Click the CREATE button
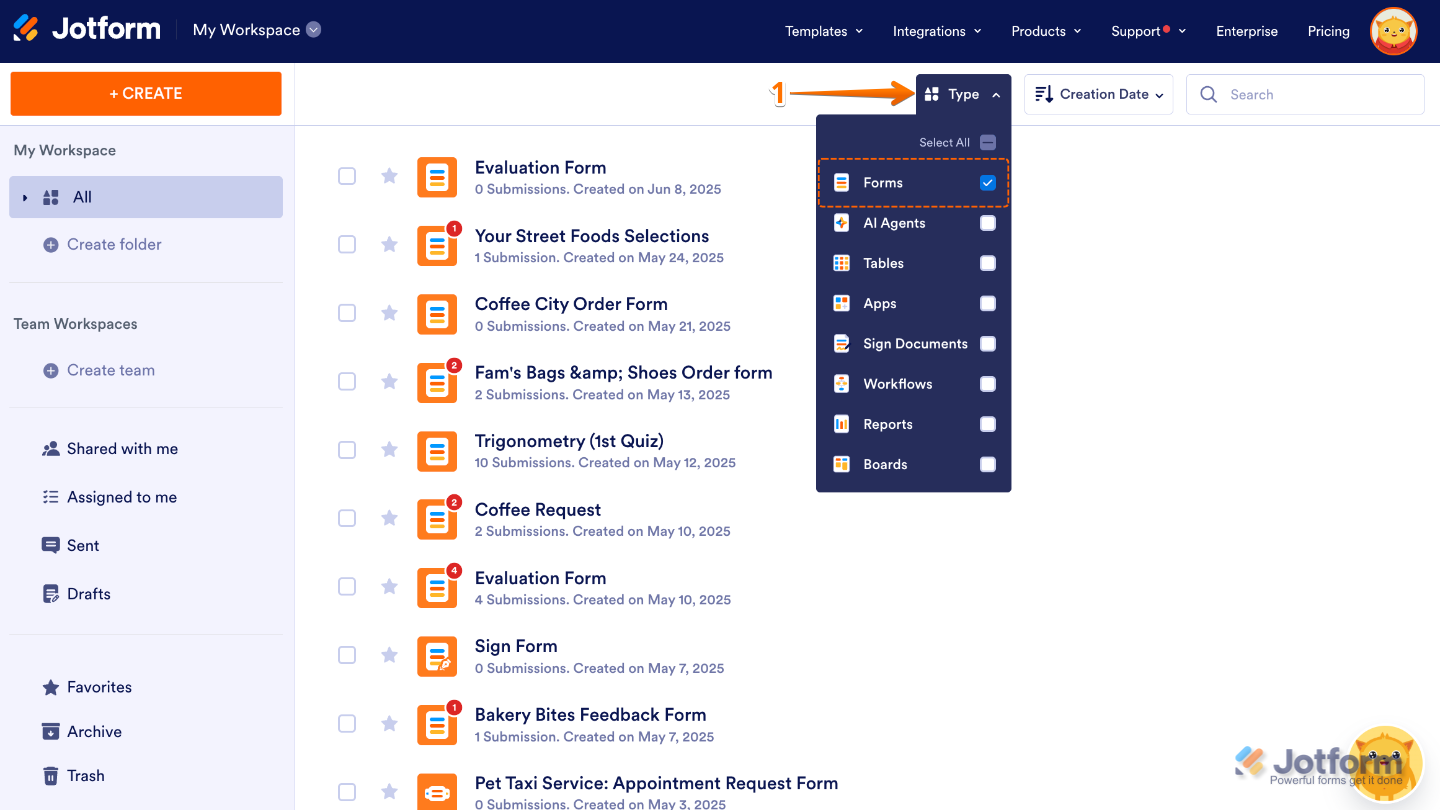 pyautogui.click(x=145, y=93)
